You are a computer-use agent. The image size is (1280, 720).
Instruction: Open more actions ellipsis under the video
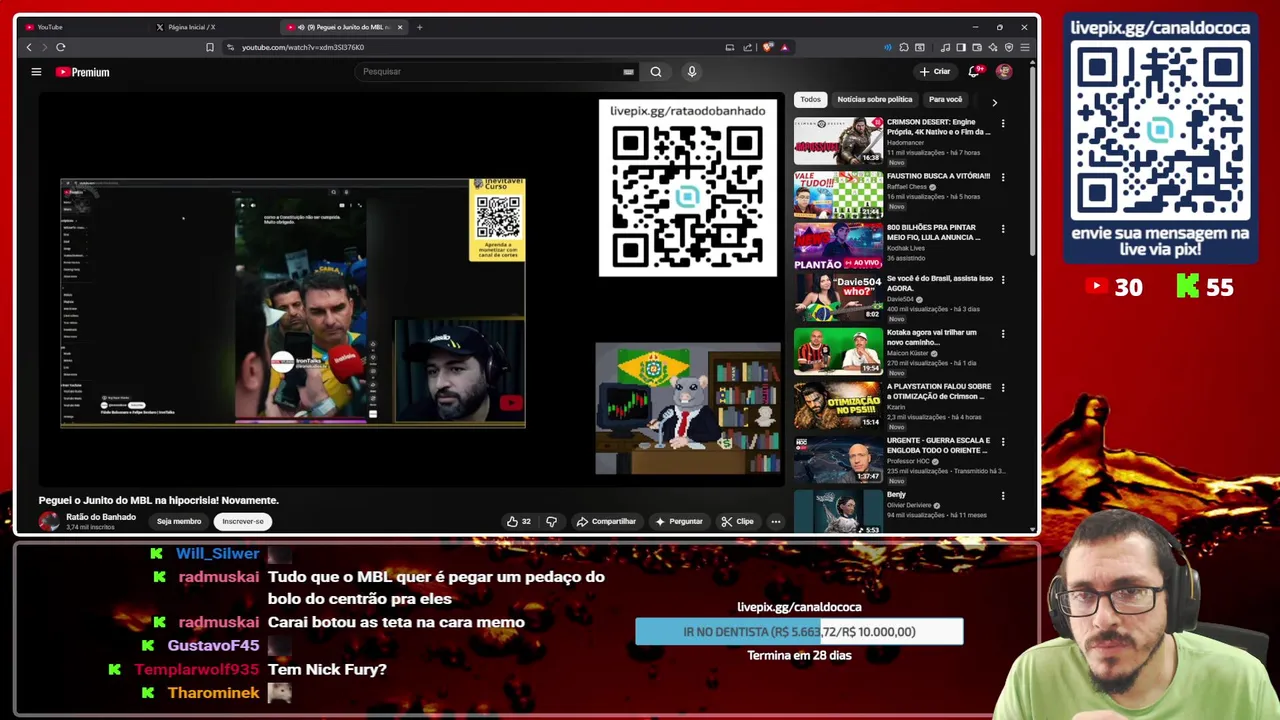coord(775,521)
